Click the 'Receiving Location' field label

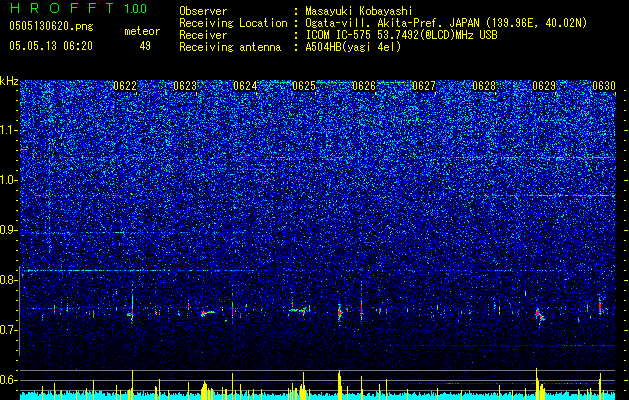tap(233, 23)
